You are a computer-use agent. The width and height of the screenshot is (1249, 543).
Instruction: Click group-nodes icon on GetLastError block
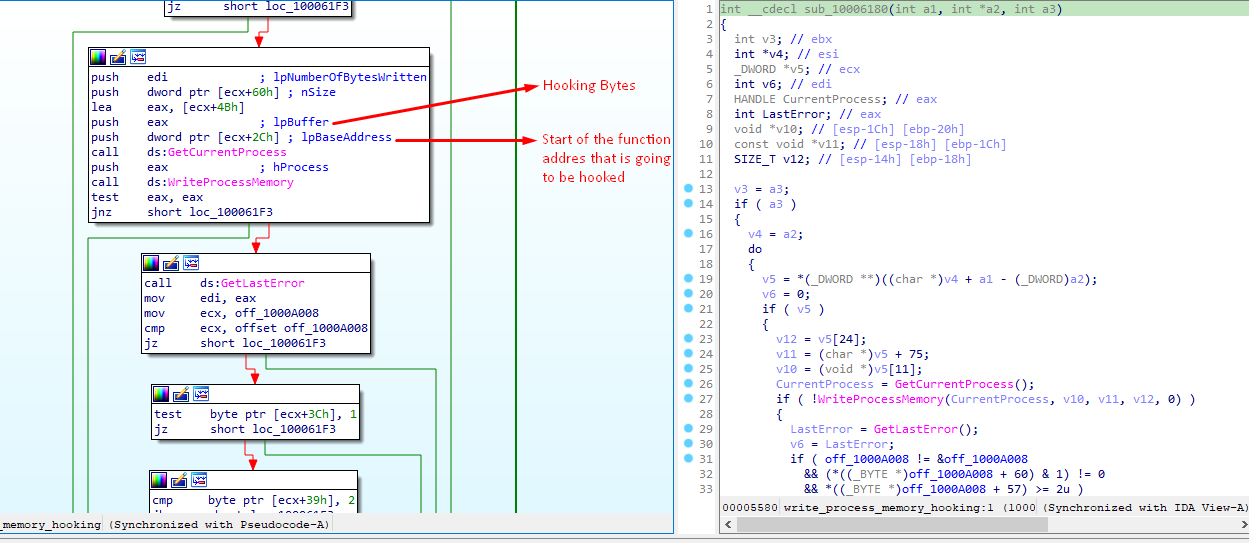pyautogui.click(x=191, y=263)
